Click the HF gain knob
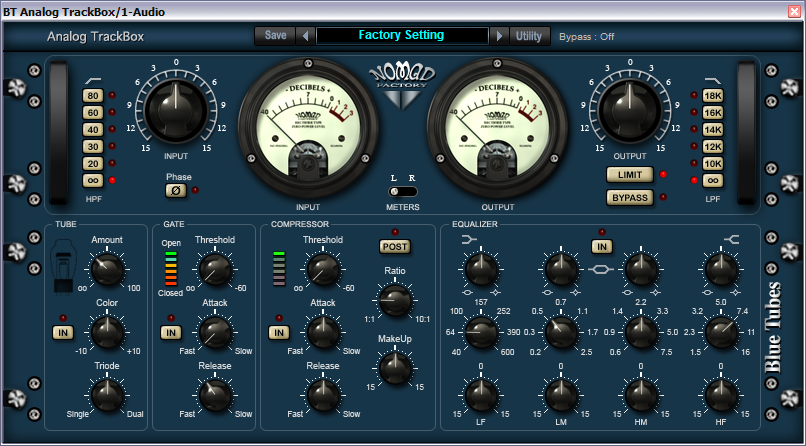Viewport: 806px width, 446px height. [x=721, y=395]
